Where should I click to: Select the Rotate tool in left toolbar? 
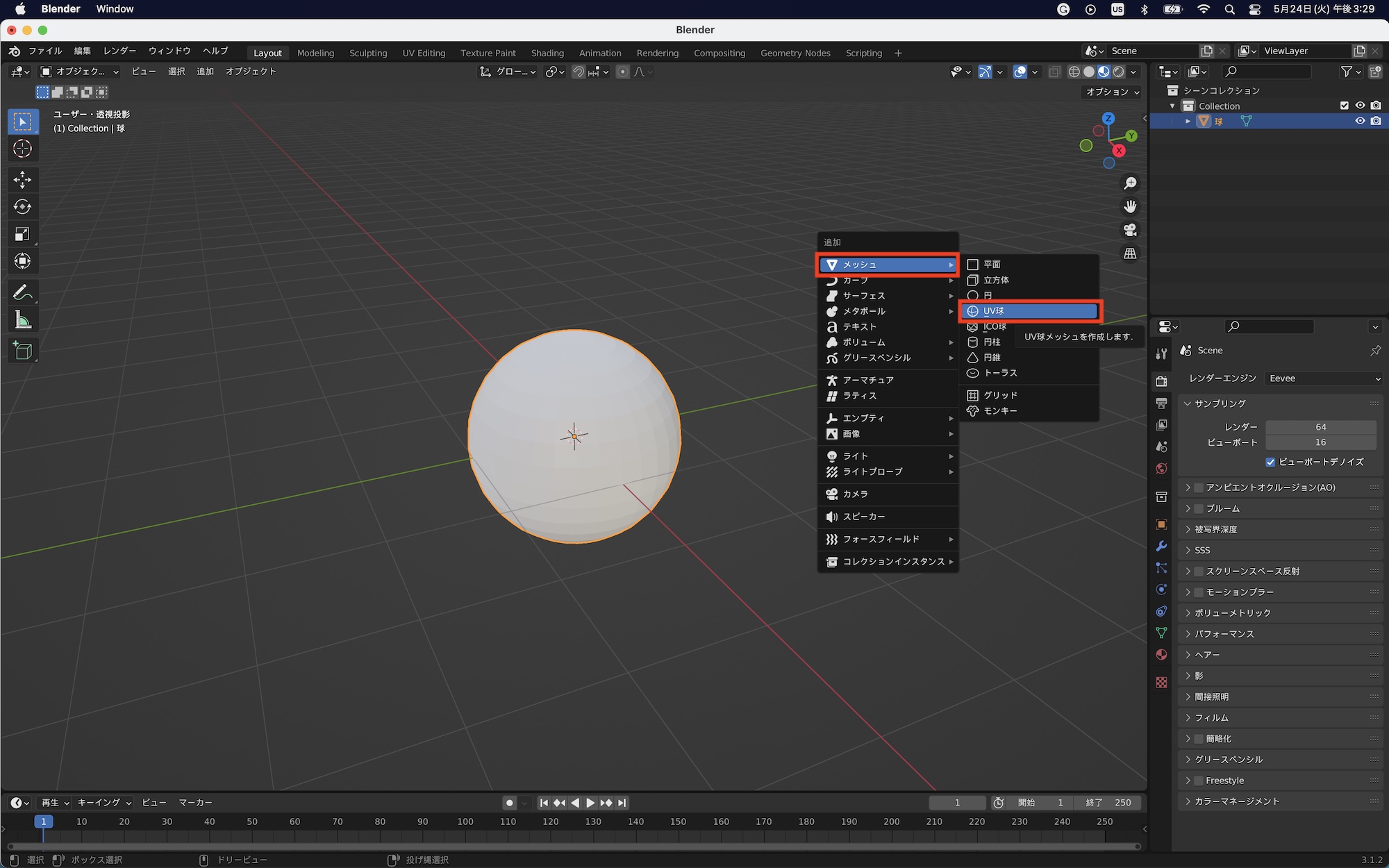coord(22,207)
